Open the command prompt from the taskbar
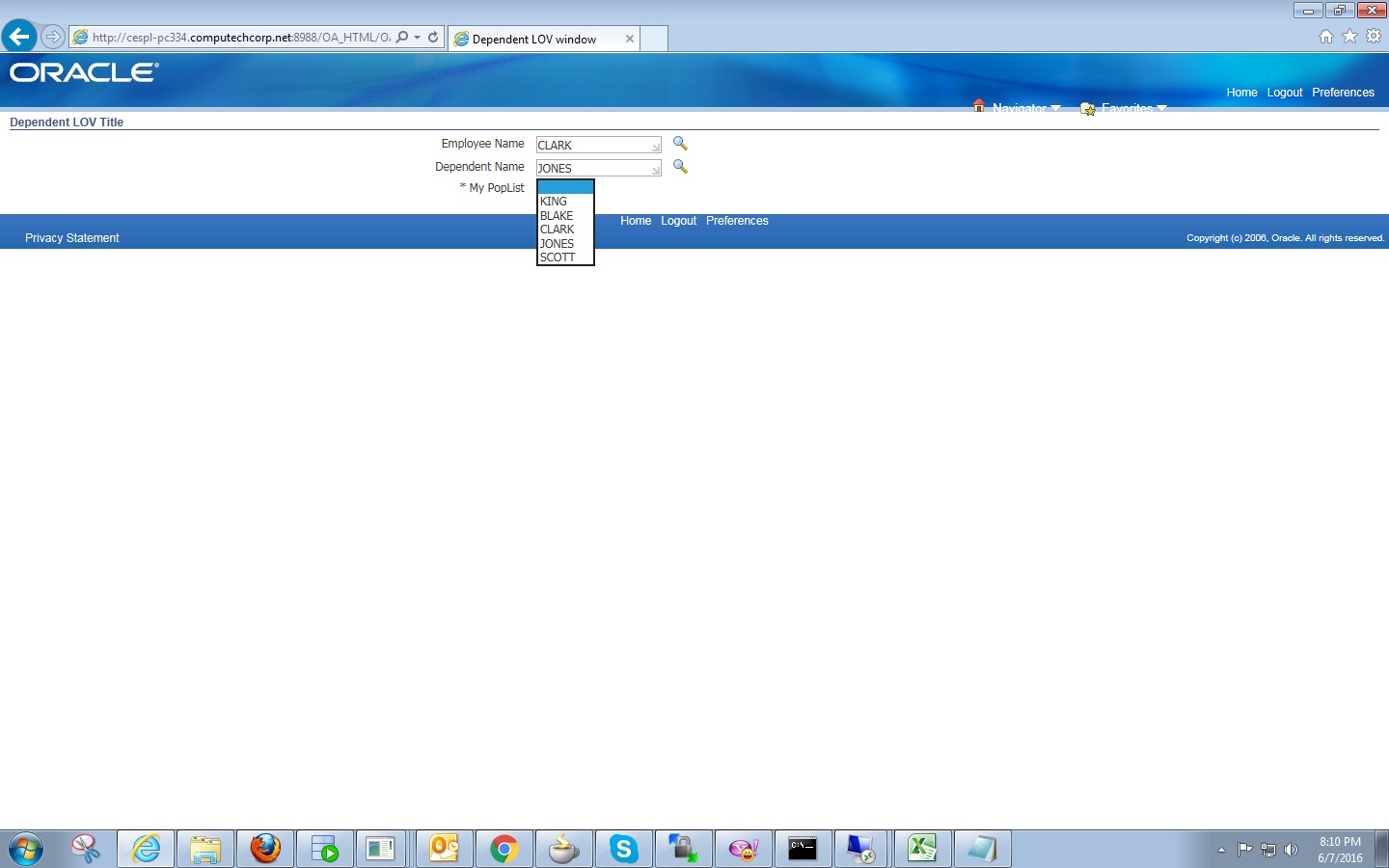Image resolution: width=1389 pixels, height=868 pixels. [x=803, y=849]
